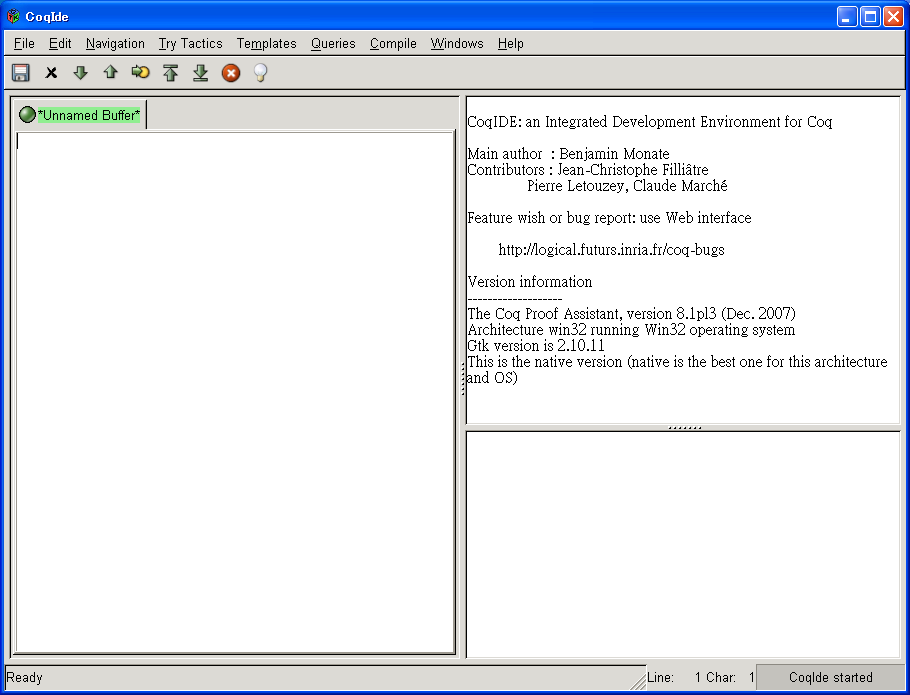Open the Queries menu

[x=333, y=44]
